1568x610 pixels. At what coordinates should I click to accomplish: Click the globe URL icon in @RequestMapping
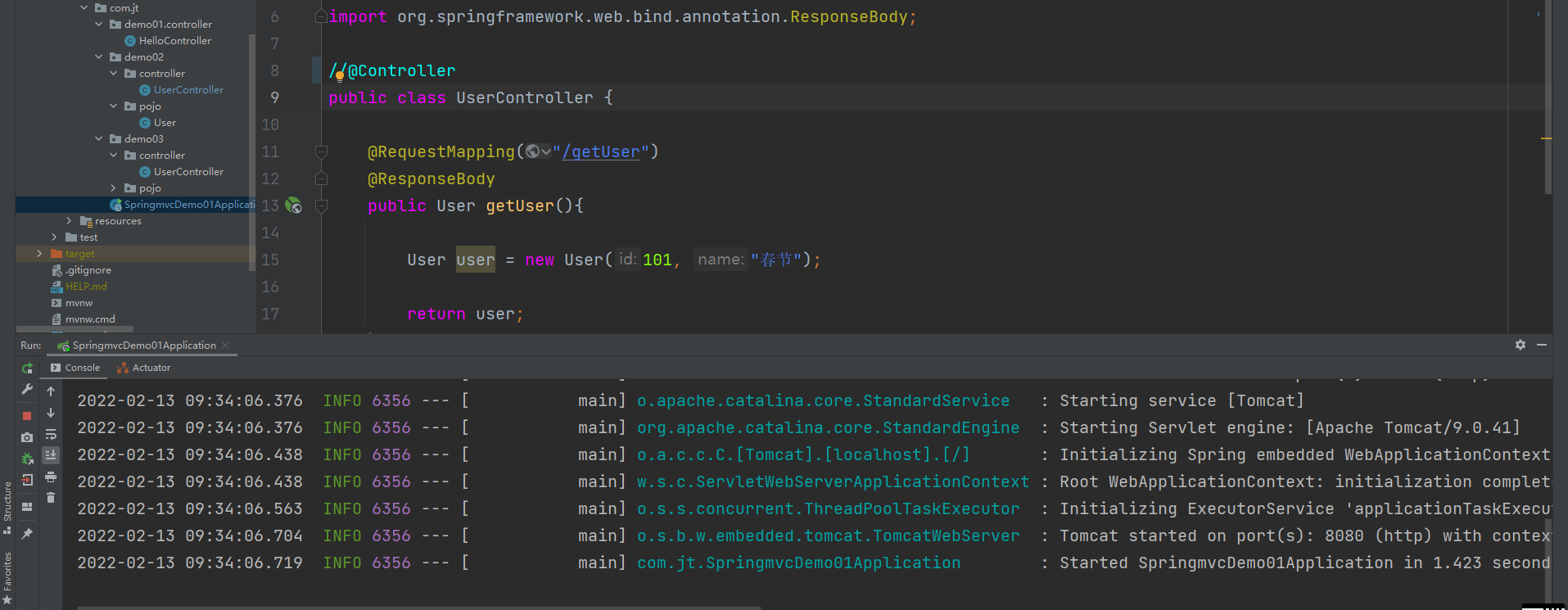533,151
